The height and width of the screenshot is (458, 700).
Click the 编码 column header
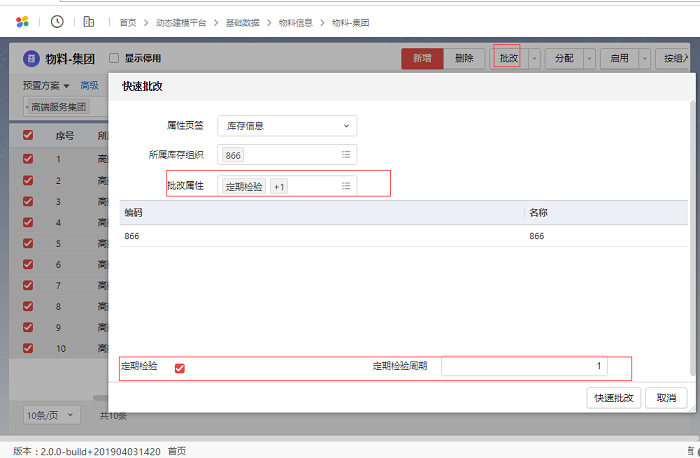pos(133,212)
